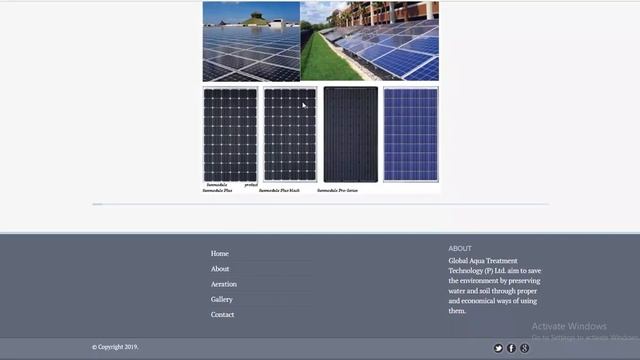Click the Copyright 2019 text
This screenshot has width=640, height=360.
115,347
